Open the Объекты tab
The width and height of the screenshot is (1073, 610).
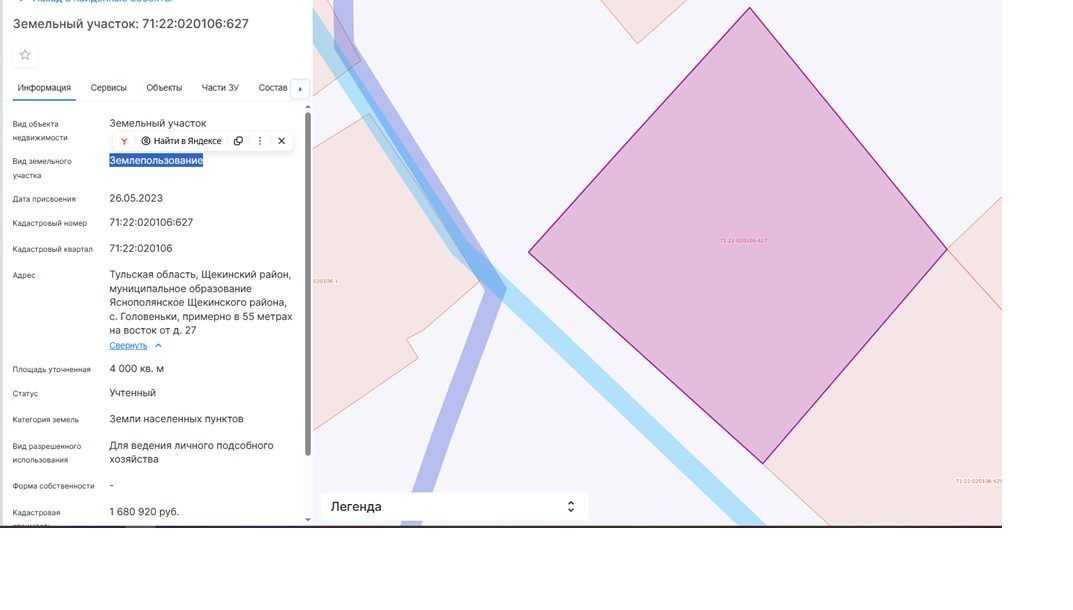164,88
